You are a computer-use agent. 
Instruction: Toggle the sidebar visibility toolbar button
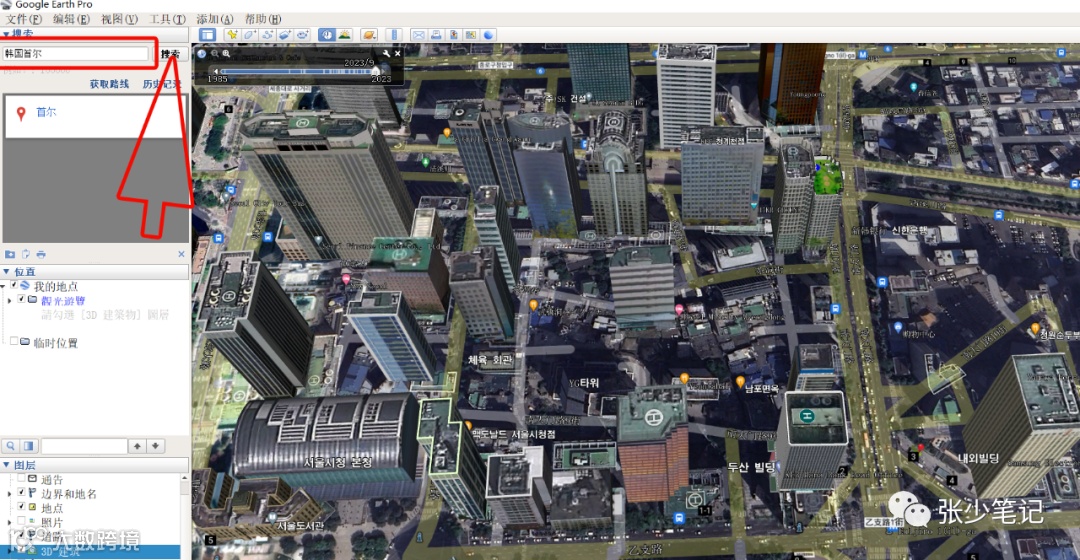pyautogui.click(x=207, y=34)
